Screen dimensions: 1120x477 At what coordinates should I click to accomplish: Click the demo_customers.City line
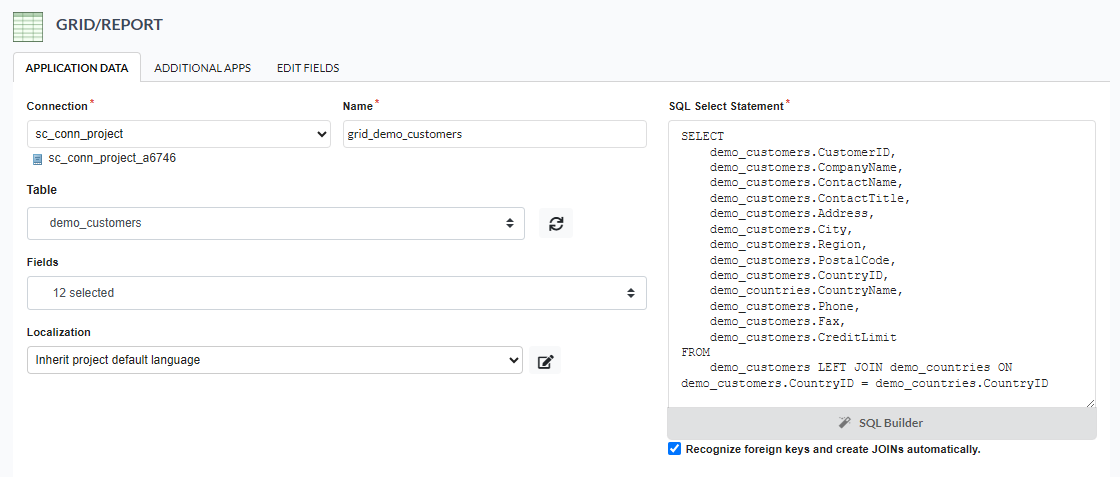[781, 229]
